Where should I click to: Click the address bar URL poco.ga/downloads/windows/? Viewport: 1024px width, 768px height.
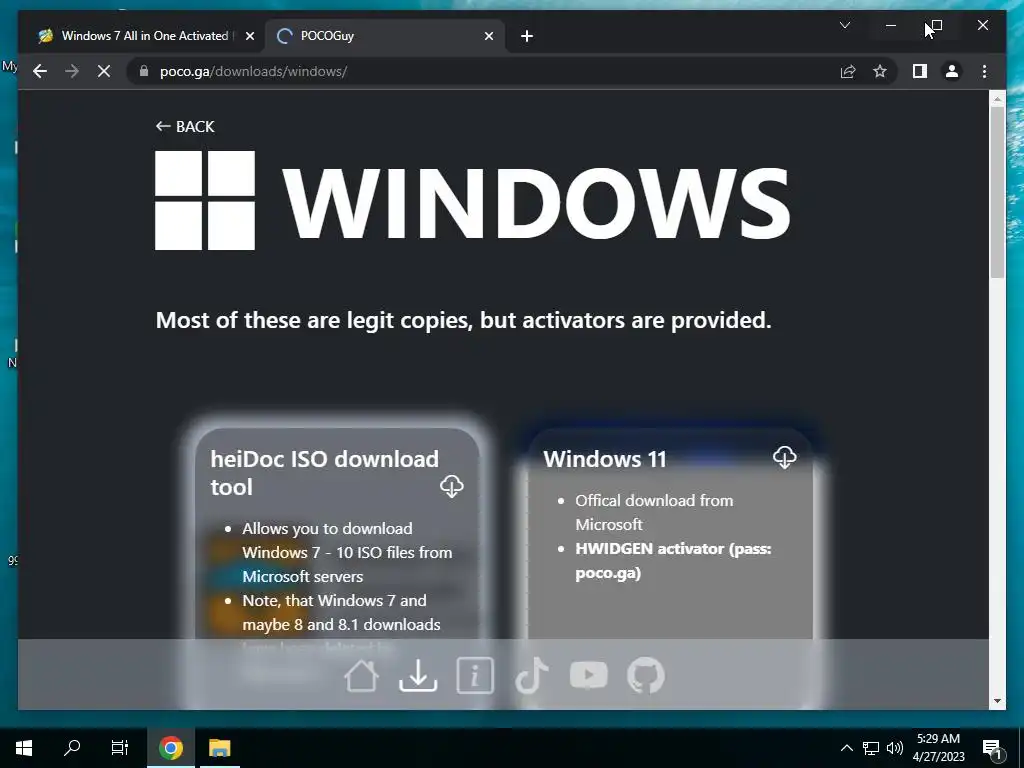[253, 71]
